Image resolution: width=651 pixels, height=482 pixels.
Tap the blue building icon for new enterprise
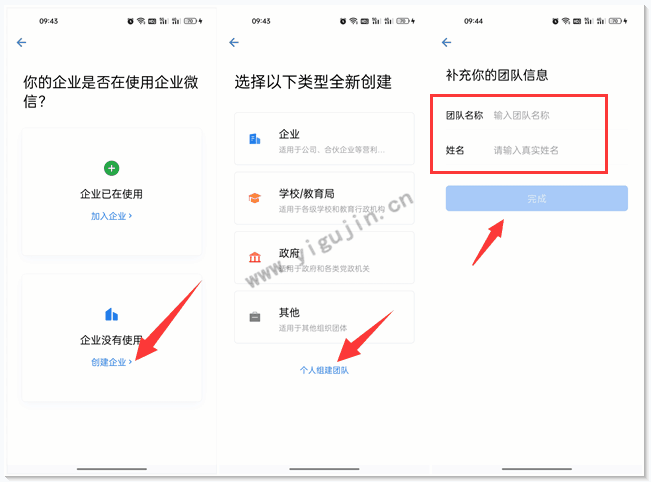111,314
